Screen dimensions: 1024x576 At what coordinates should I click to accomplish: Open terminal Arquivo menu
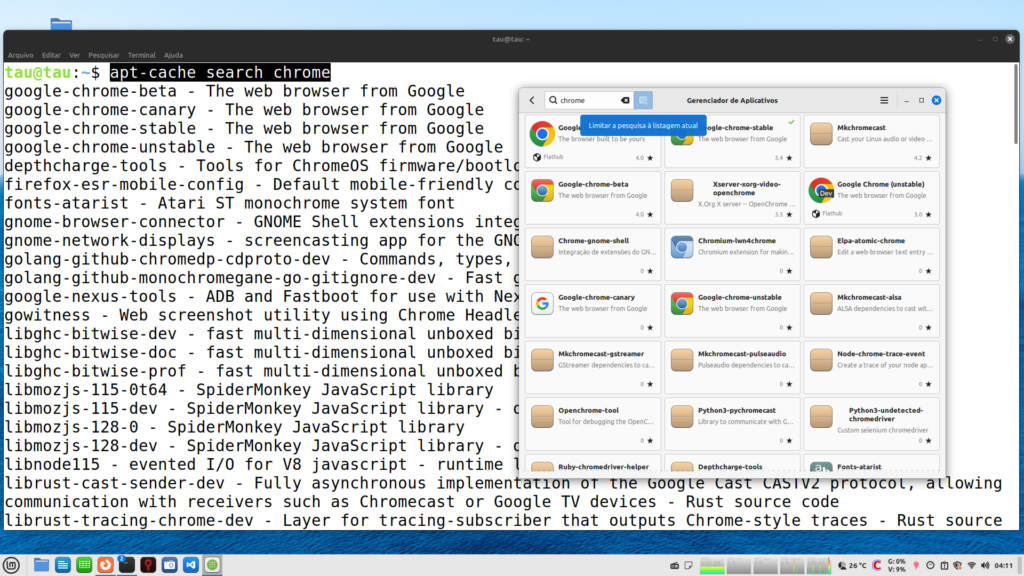(x=20, y=55)
